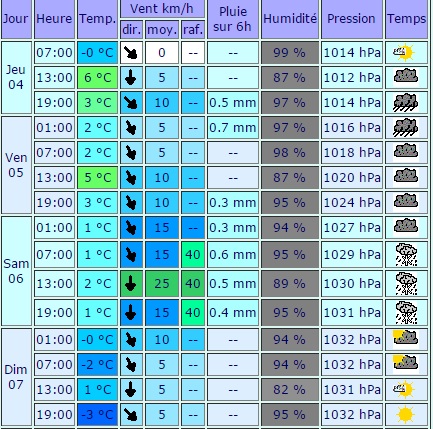Image resolution: width=433 pixels, height=429 pixels.
Task: Click the cloud icon in the 1020 hPa row
Action: click(406, 177)
